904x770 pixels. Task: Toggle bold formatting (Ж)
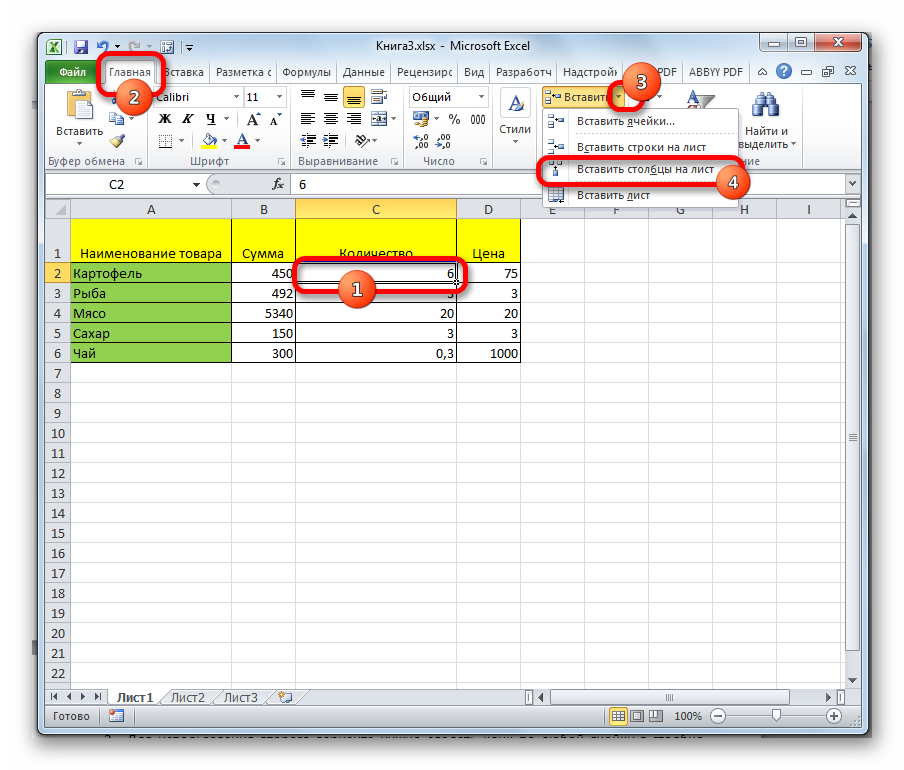(165, 119)
